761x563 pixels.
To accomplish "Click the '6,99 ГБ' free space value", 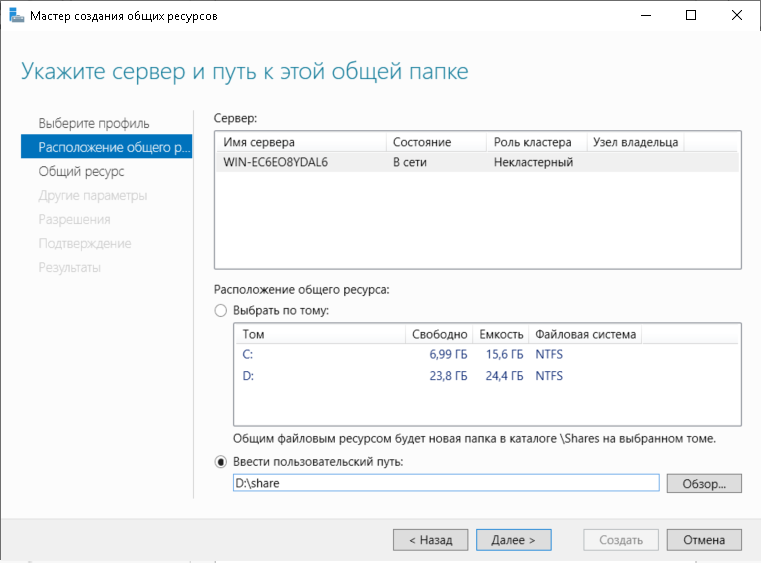I will [x=448, y=354].
